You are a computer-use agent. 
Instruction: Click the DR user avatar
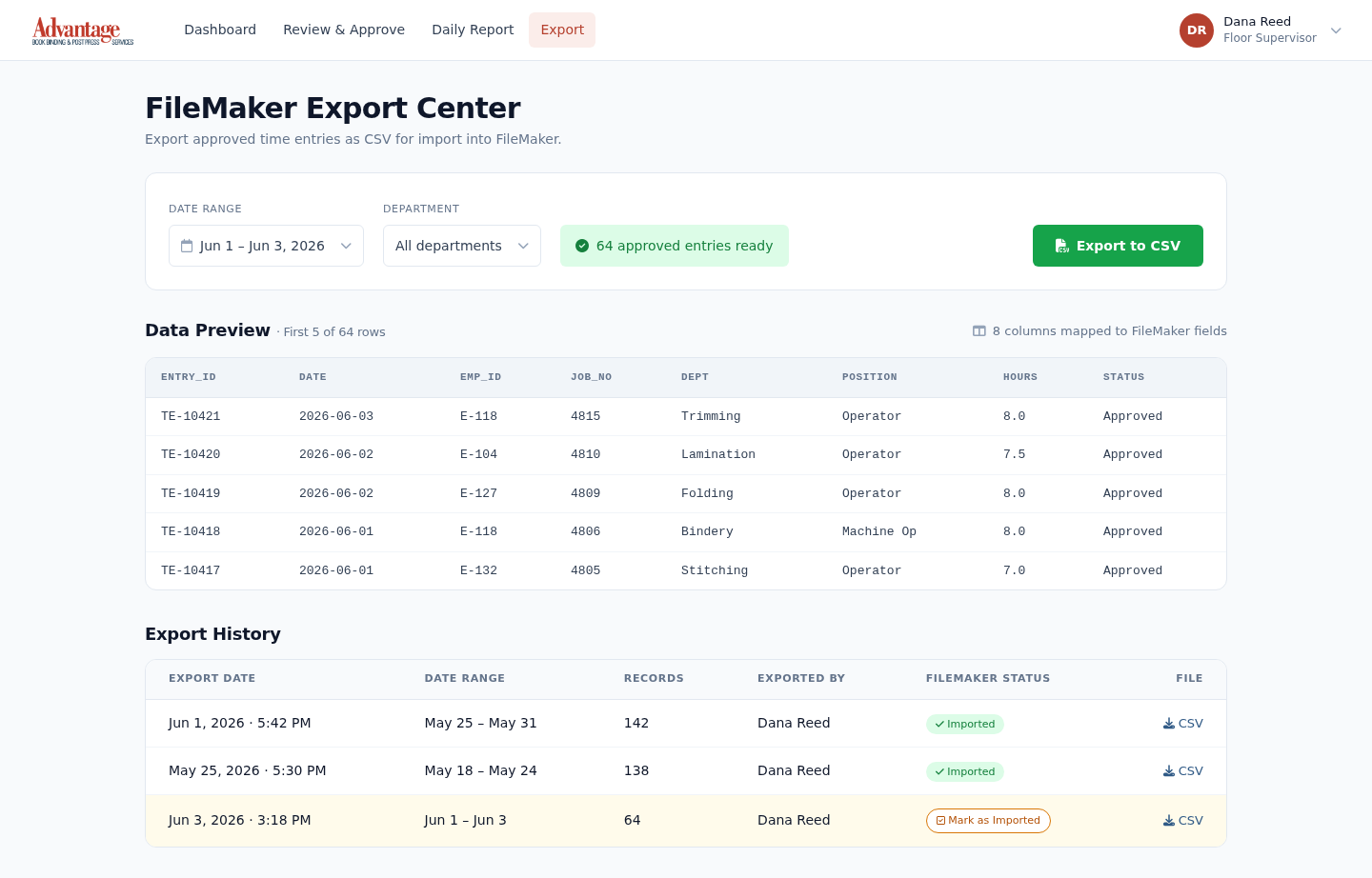click(1197, 30)
